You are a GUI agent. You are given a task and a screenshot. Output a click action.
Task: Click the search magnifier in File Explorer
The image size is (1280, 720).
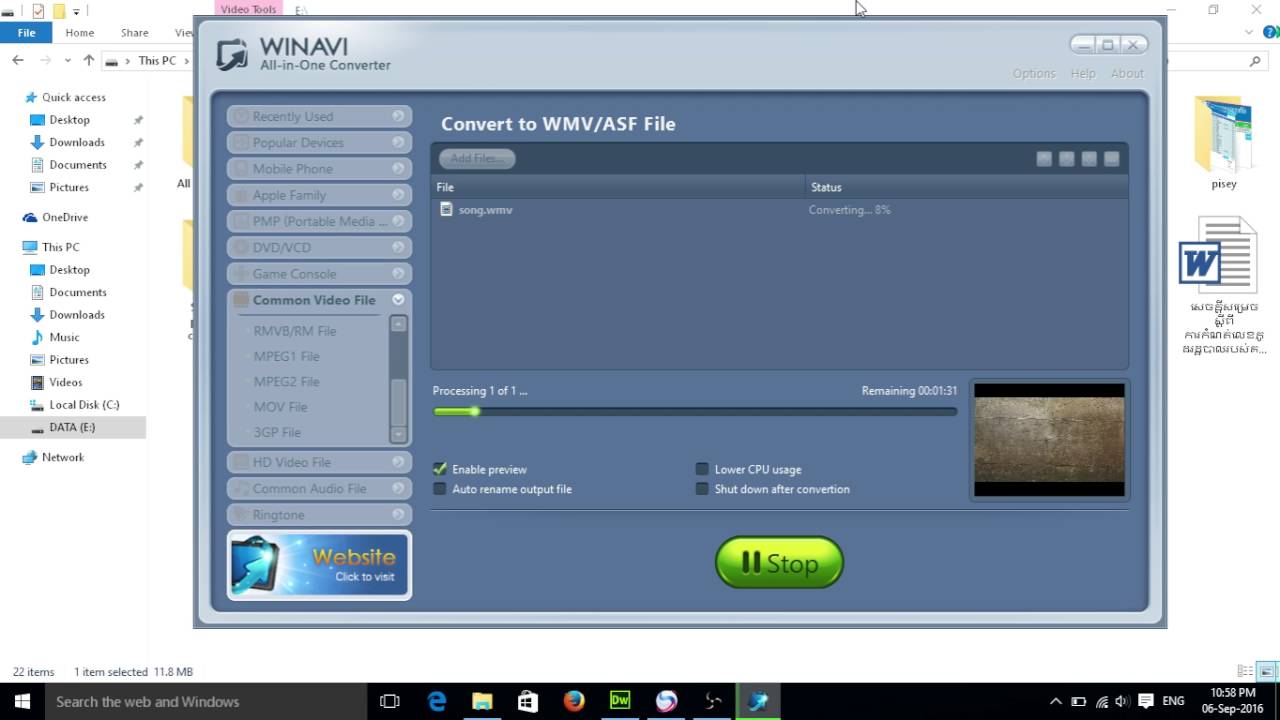[x=1256, y=61]
